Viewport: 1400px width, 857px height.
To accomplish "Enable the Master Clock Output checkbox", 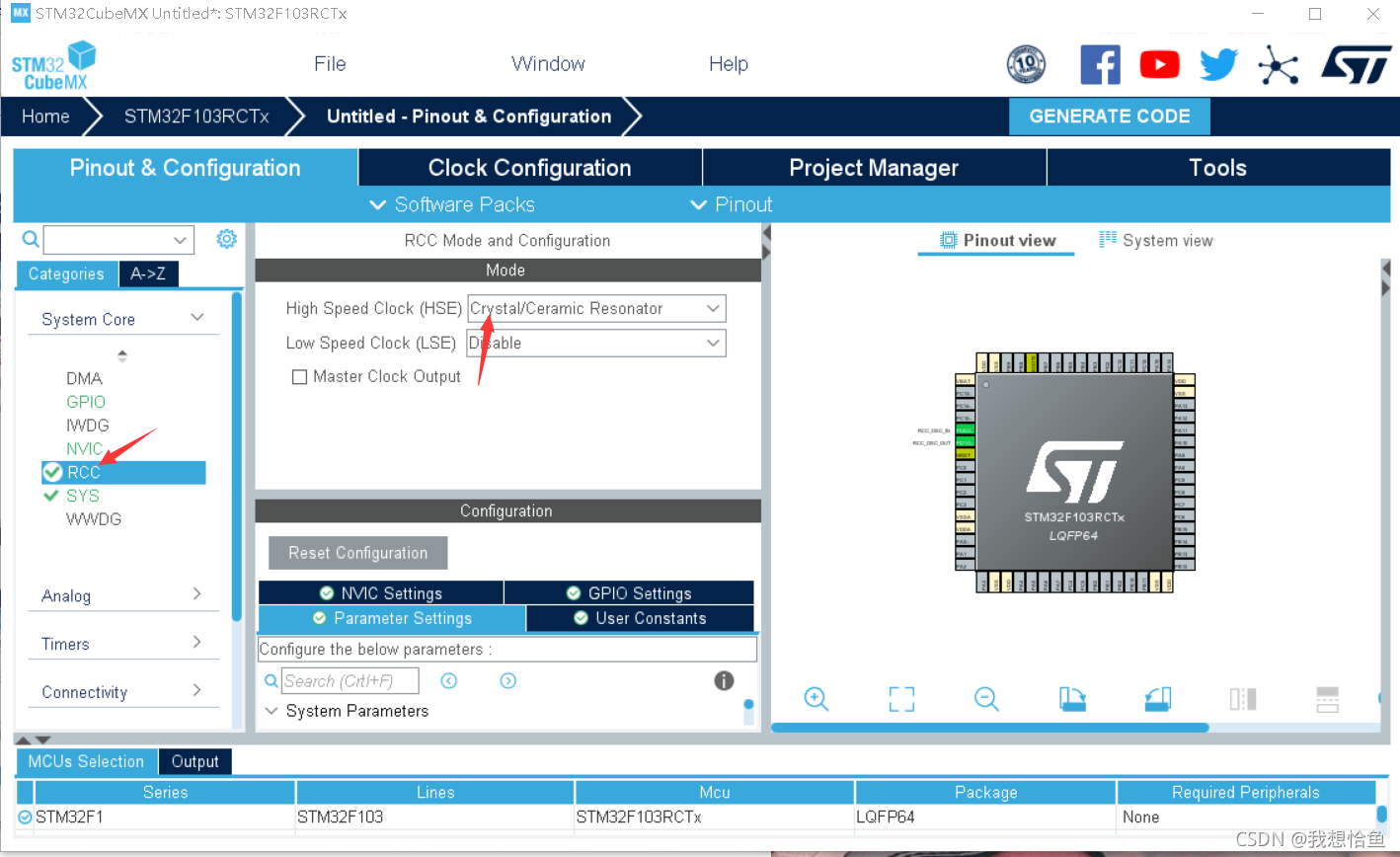I will pyautogui.click(x=300, y=377).
